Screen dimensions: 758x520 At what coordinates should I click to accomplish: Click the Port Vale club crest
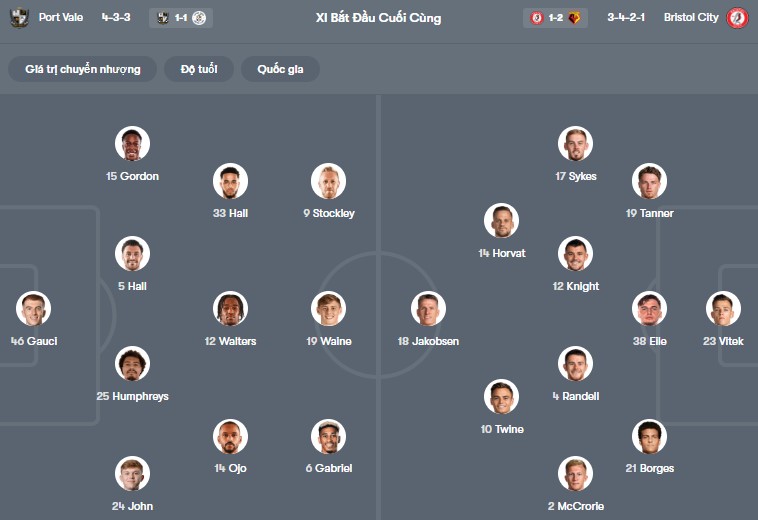pos(20,18)
